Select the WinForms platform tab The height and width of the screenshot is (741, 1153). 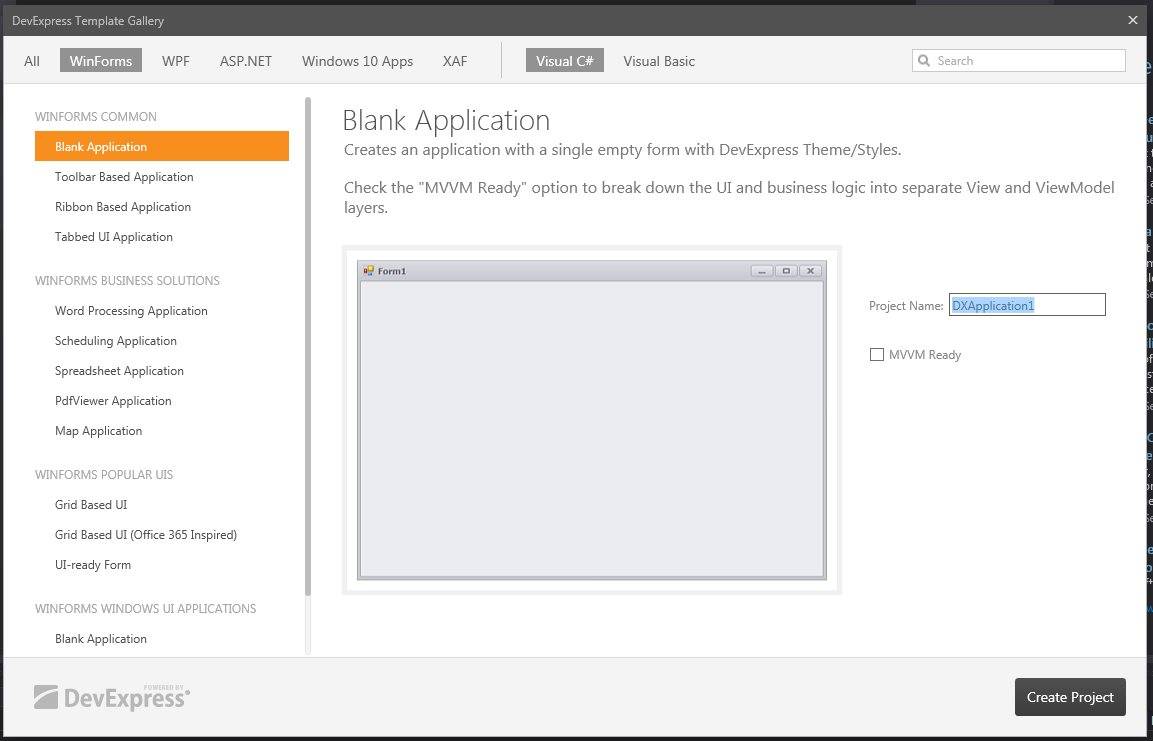(101, 61)
